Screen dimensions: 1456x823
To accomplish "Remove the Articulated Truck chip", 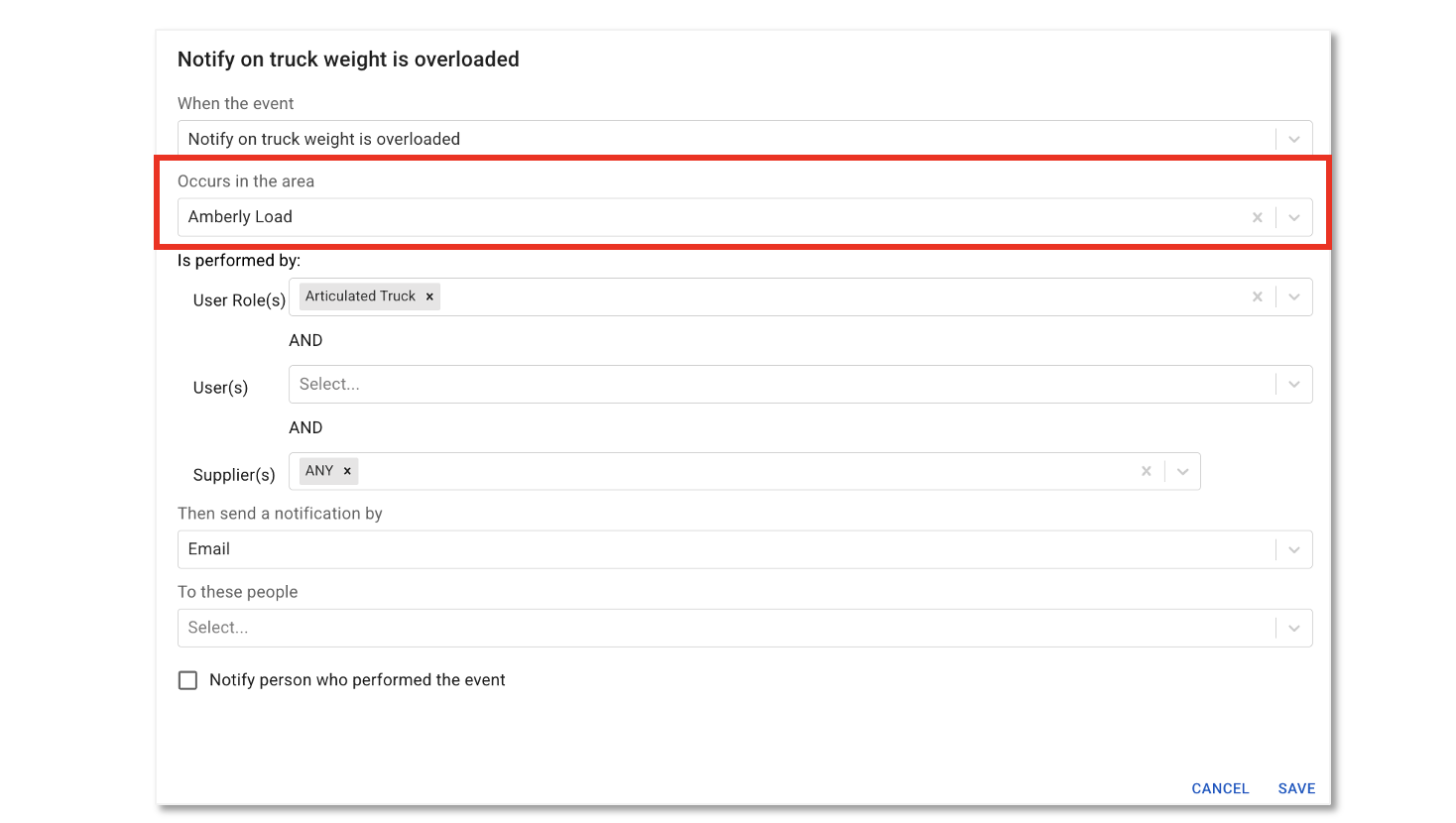I will tap(429, 295).
